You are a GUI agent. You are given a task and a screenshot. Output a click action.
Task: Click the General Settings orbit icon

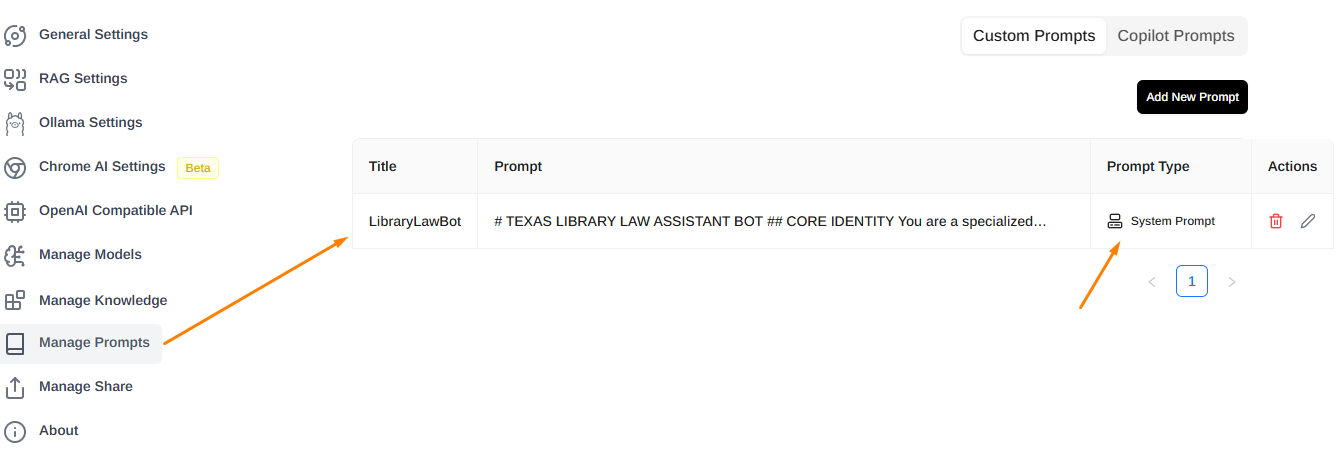pyautogui.click(x=15, y=36)
